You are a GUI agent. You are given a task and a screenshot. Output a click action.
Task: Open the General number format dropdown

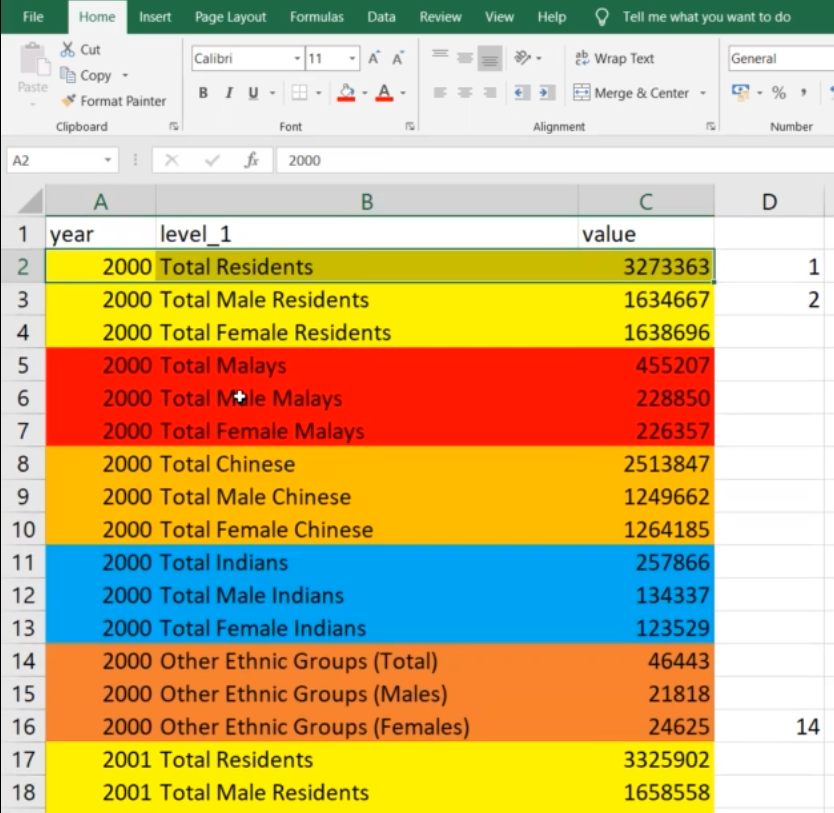click(x=780, y=59)
